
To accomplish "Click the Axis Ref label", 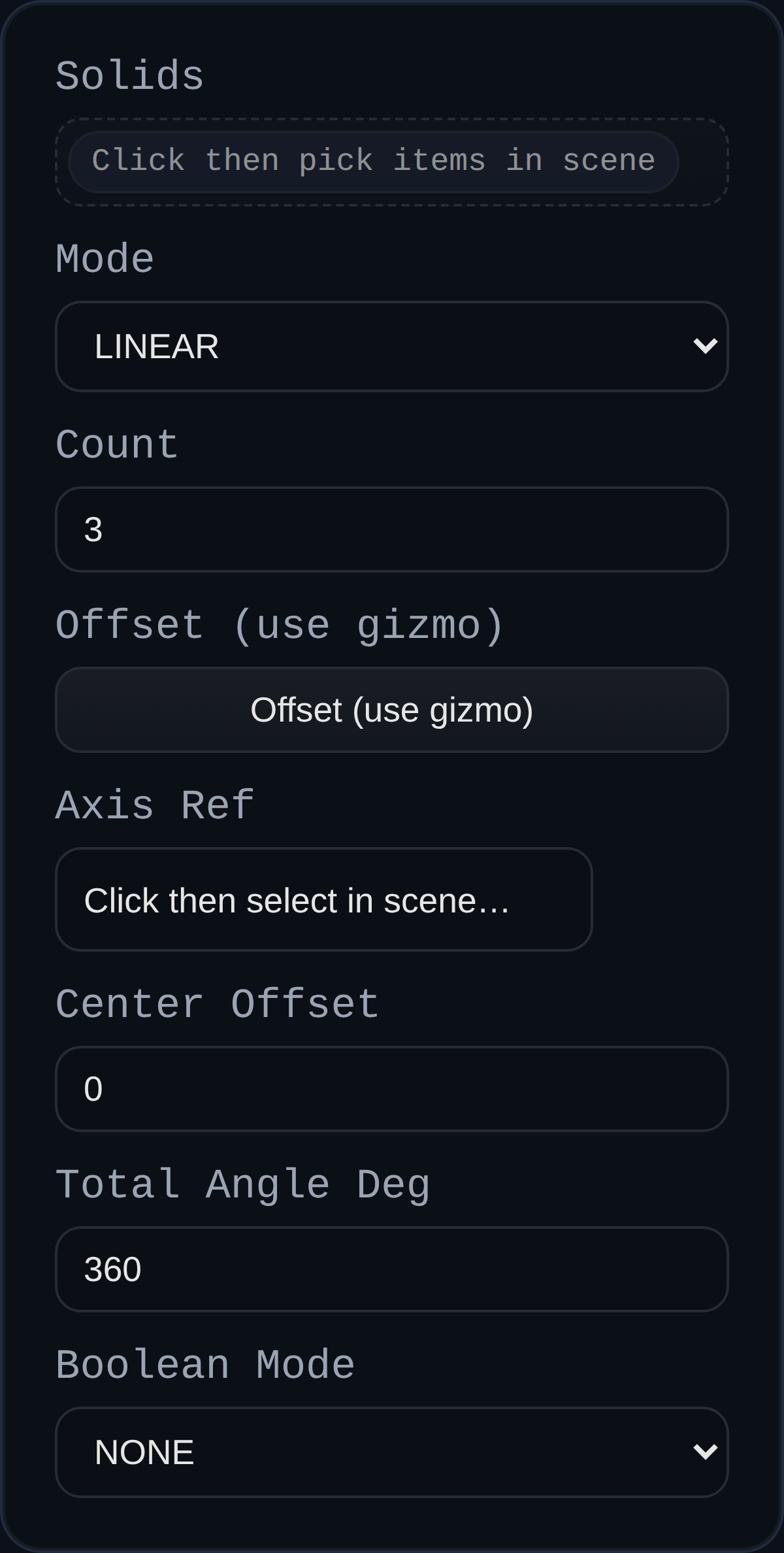I will (155, 804).
